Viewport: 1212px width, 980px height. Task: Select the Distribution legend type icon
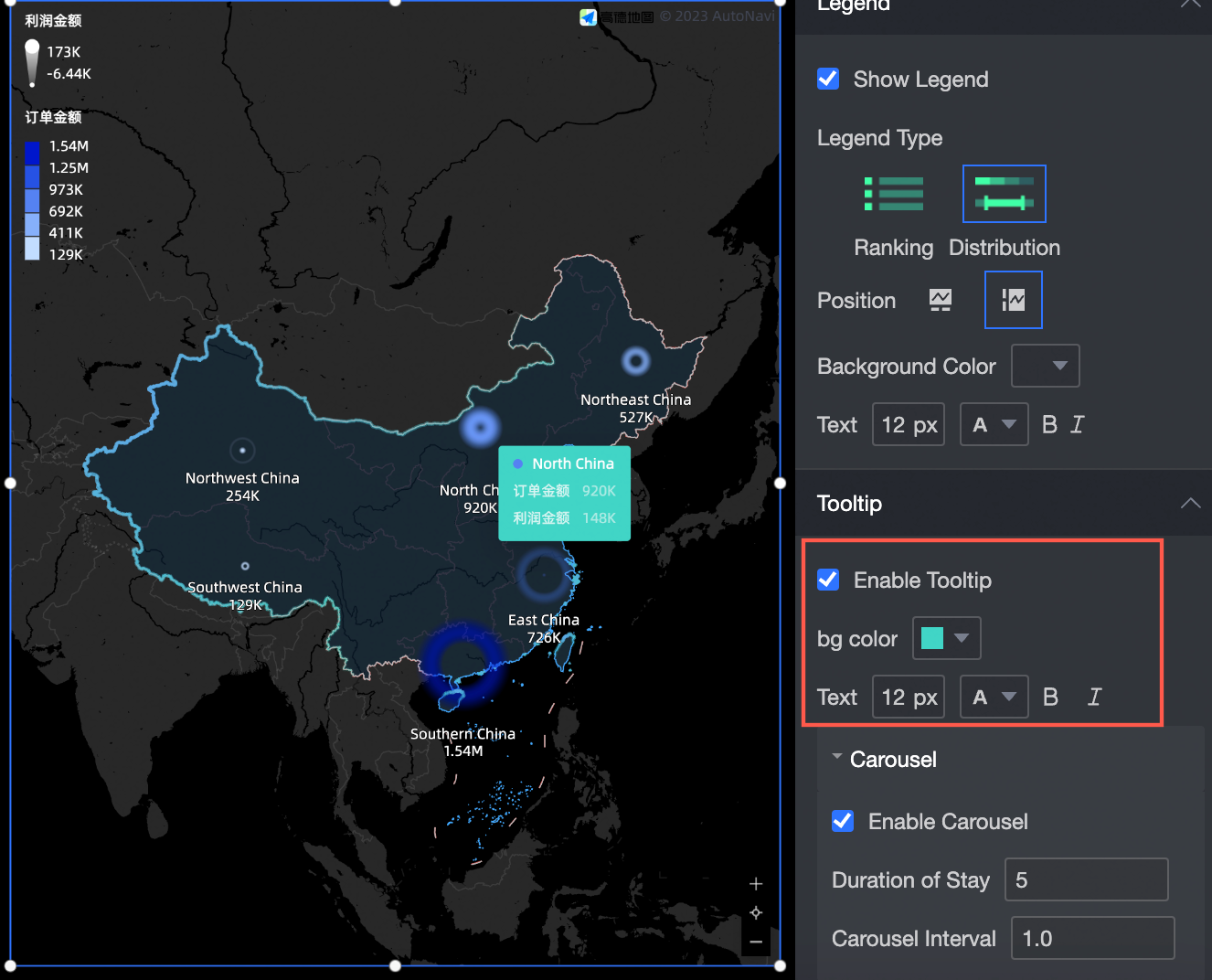point(1004,193)
